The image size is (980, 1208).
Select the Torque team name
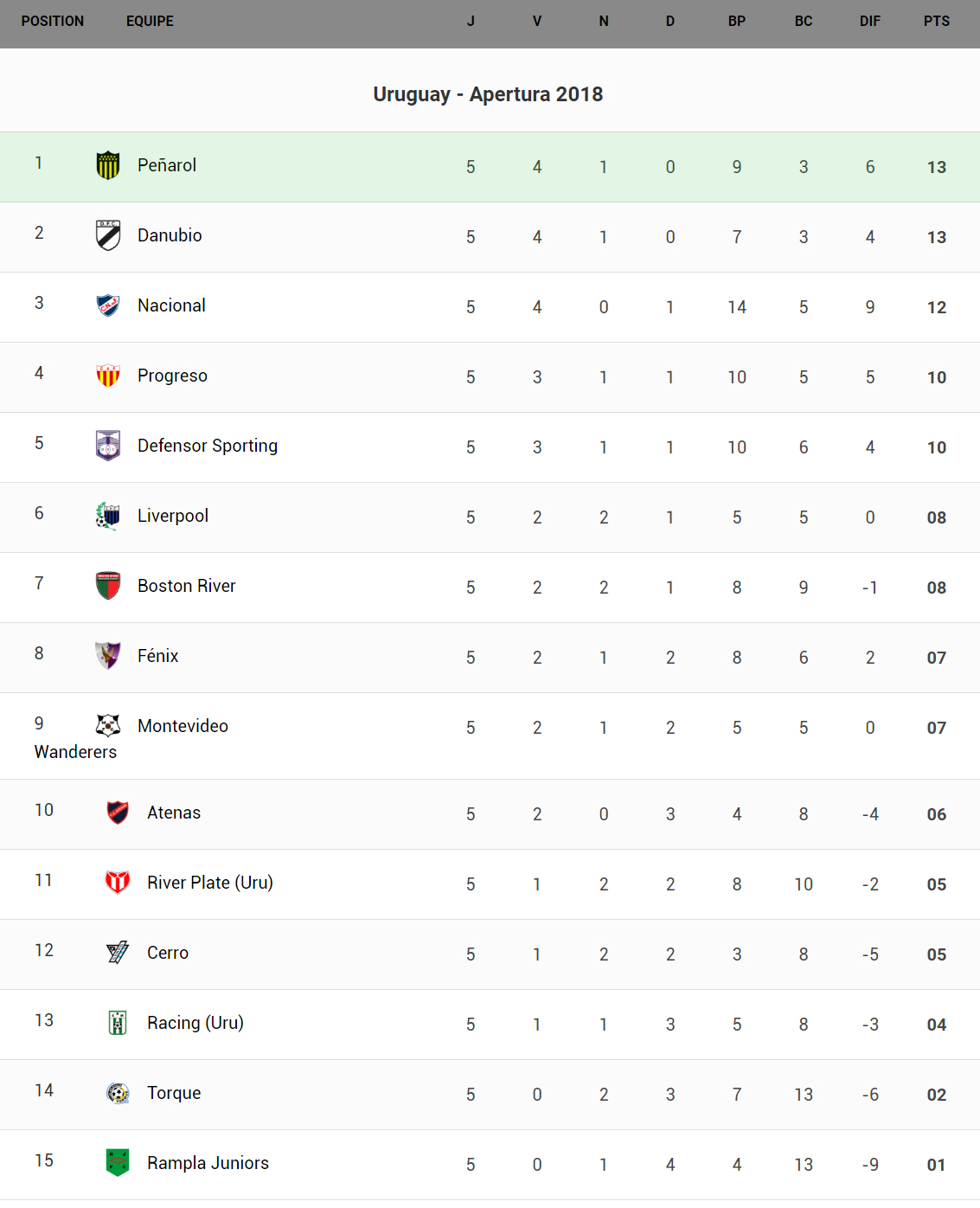coord(174,1093)
